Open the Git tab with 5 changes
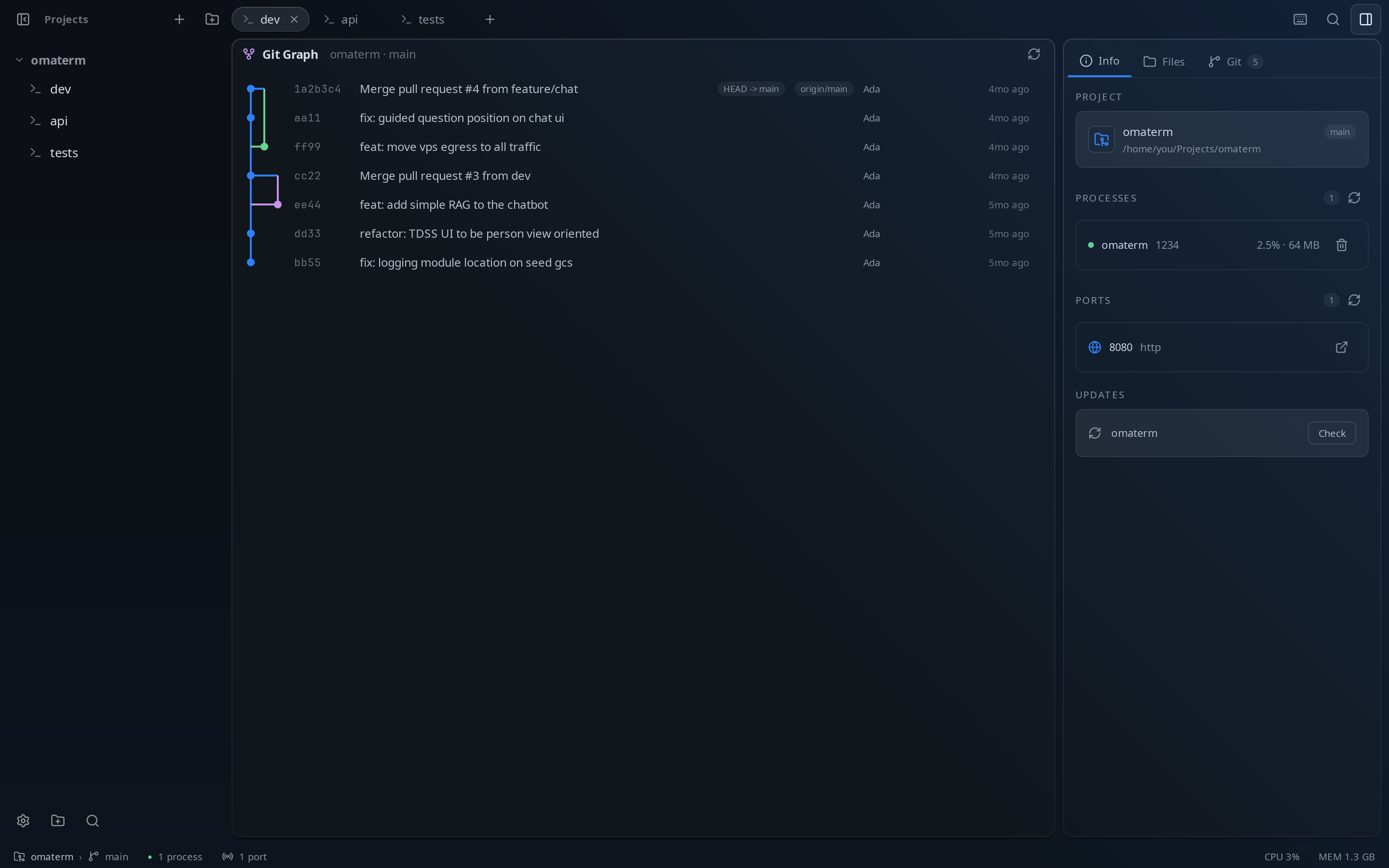This screenshot has width=1389, height=868. [1235, 61]
